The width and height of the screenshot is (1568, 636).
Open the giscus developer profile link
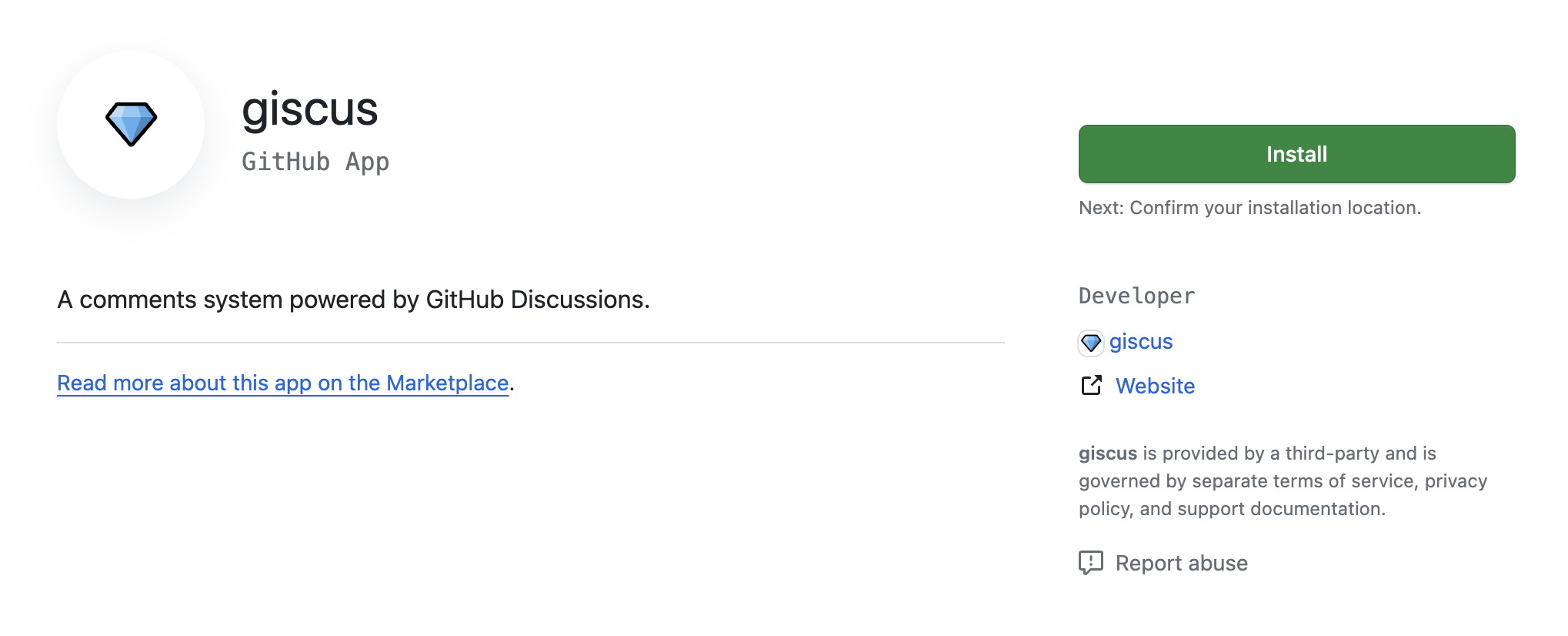point(1141,342)
